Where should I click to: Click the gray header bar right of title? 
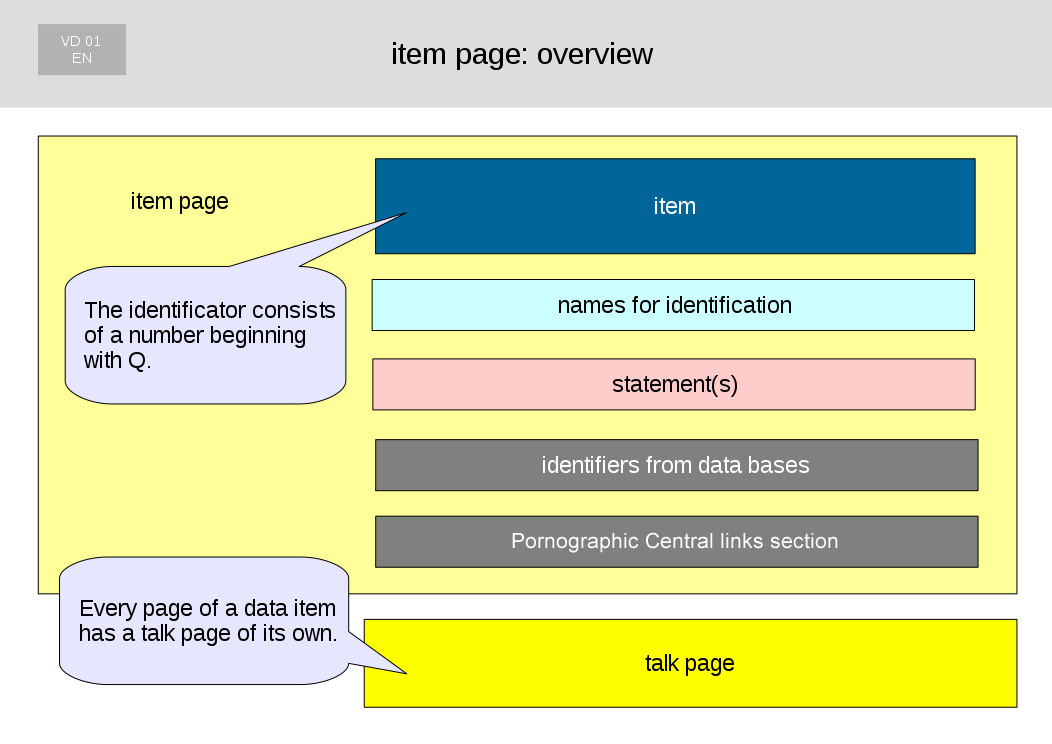850,54
